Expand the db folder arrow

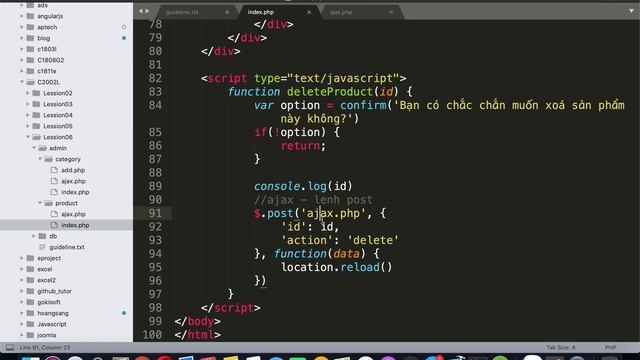[x=34, y=236]
